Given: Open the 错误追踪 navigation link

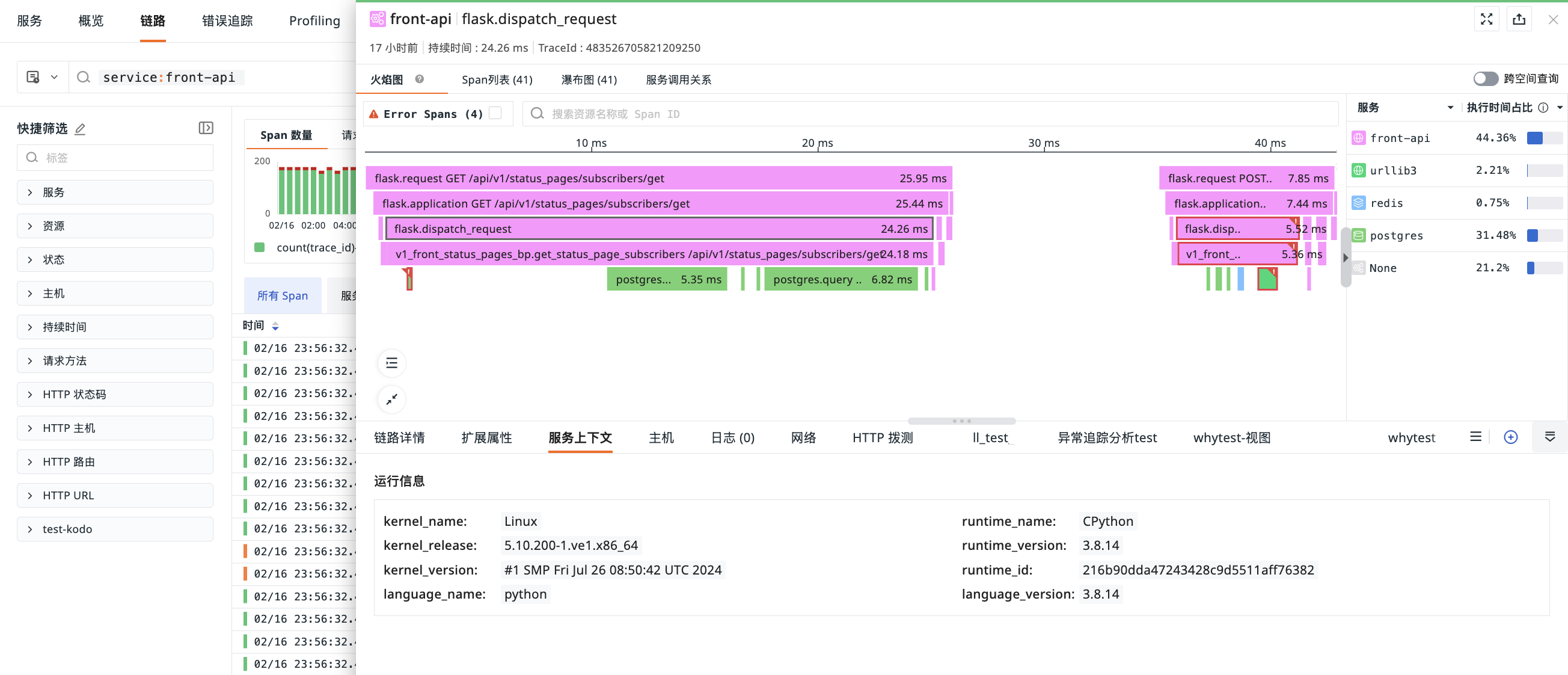Looking at the screenshot, I should pyautogui.click(x=227, y=20).
